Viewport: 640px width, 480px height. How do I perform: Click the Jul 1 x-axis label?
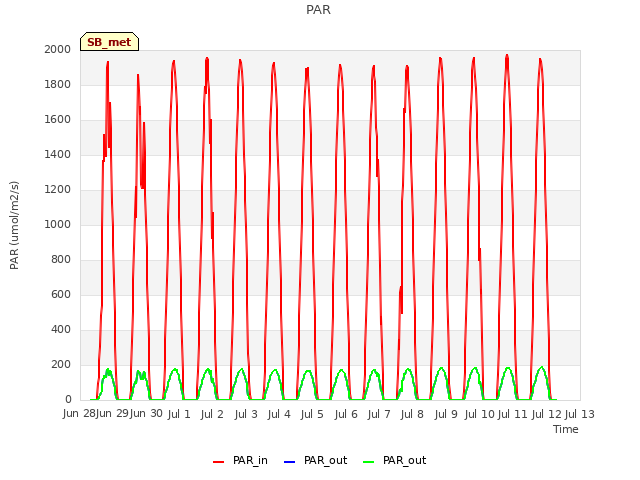179,414
